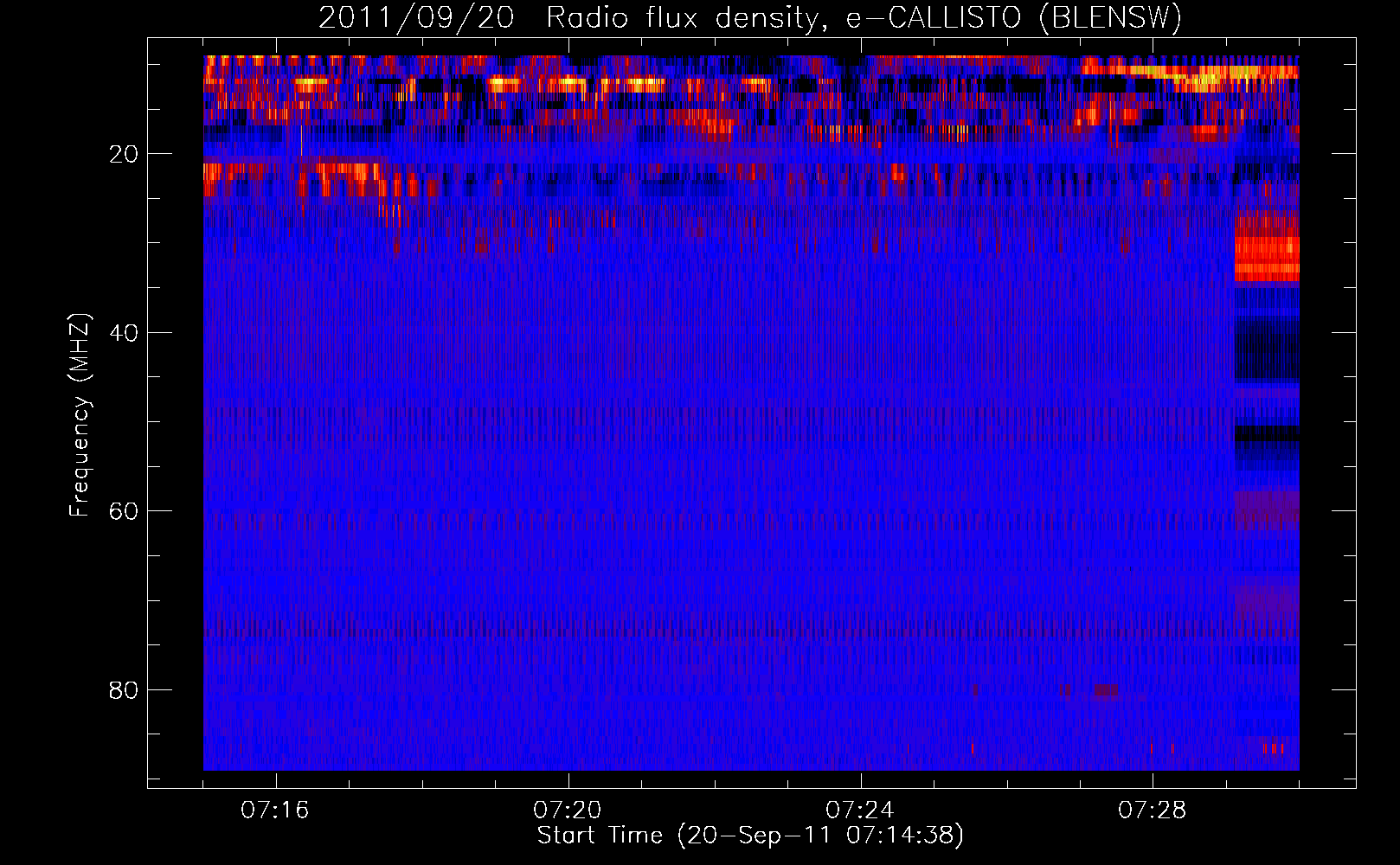The image size is (1400, 865).
Task: Click the 60 MHz frequency tick label
Action: coord(124,511)
